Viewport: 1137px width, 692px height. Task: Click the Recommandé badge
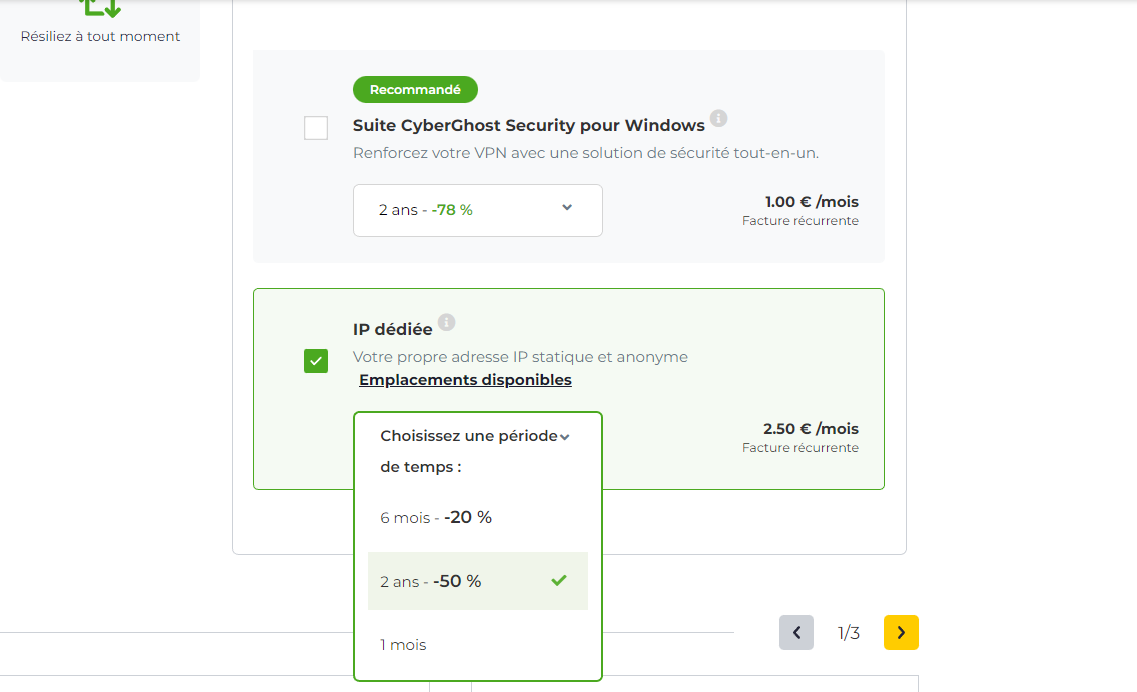click(415, 89)
